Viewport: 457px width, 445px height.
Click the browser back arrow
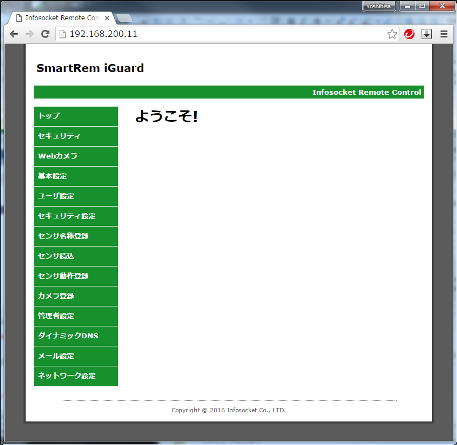point(14,34)
